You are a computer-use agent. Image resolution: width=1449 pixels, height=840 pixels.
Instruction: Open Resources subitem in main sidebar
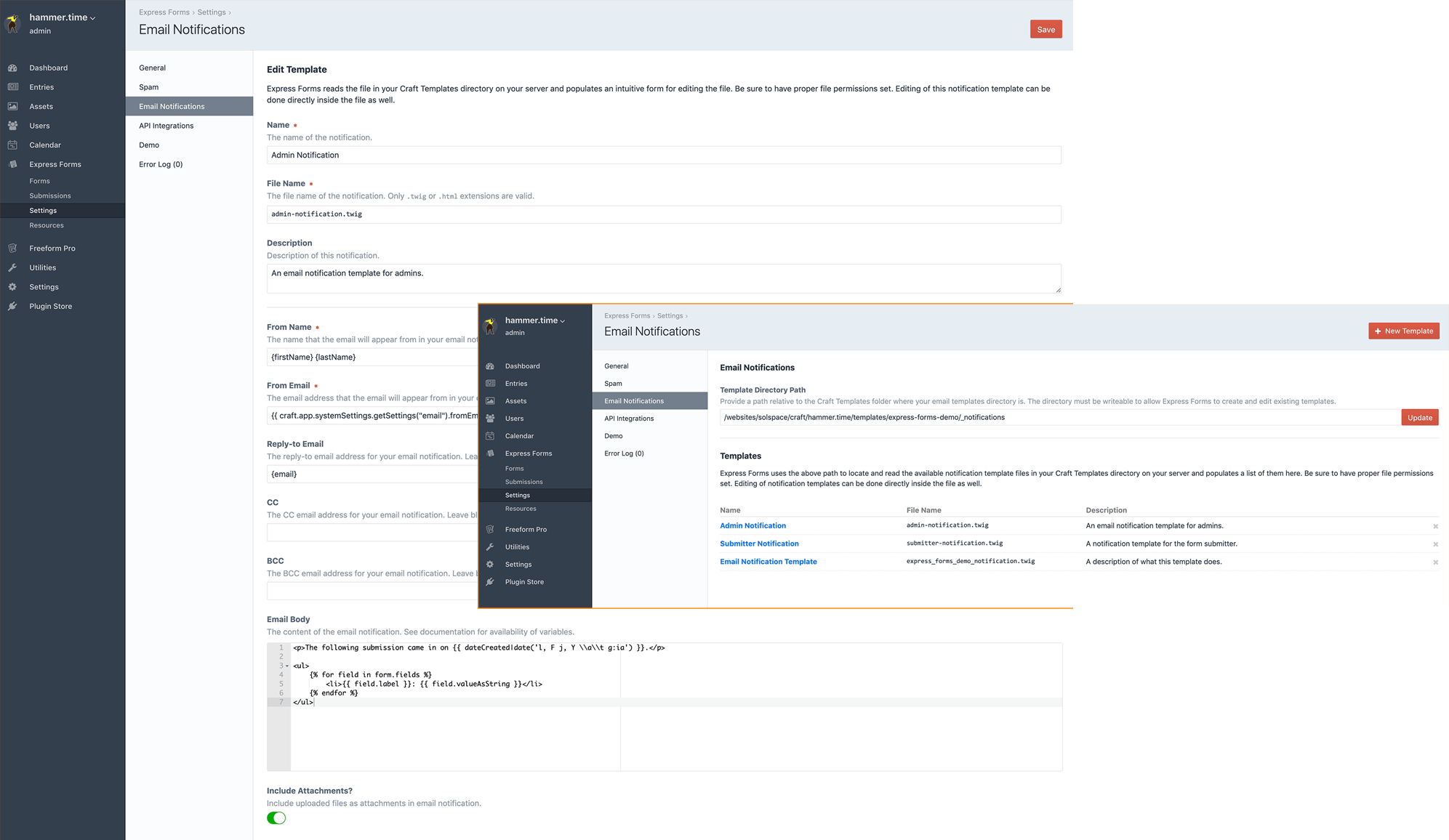(x=47, y=225)
